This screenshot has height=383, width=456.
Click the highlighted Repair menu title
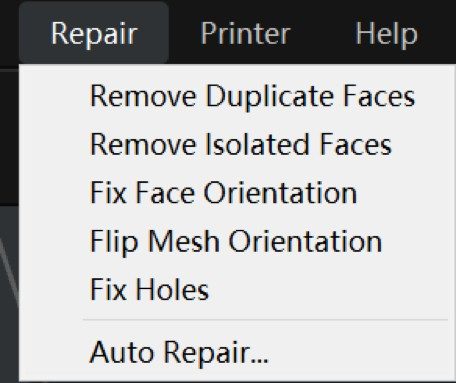94,33
